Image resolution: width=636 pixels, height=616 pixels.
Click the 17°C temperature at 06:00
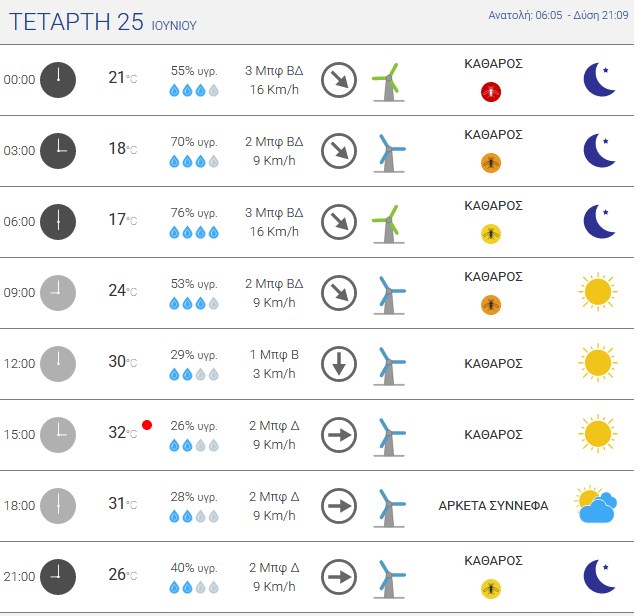point(122,219)
